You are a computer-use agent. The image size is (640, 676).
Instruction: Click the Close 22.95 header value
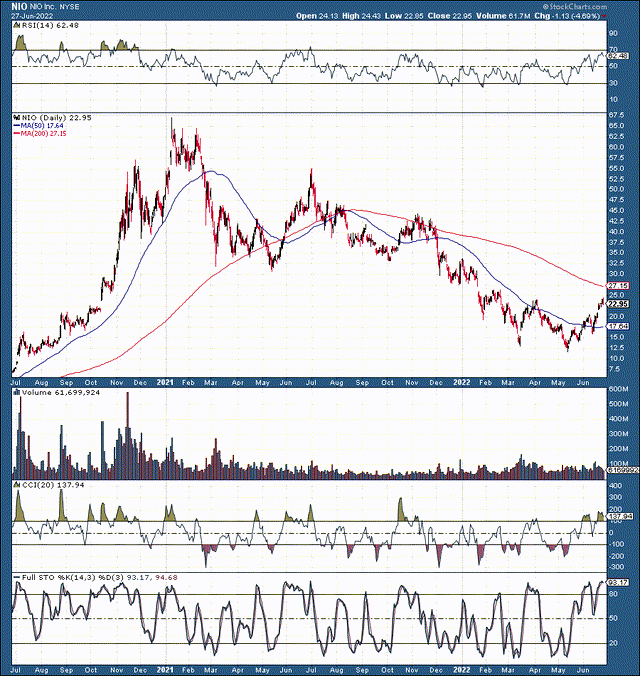pos(450,16)
